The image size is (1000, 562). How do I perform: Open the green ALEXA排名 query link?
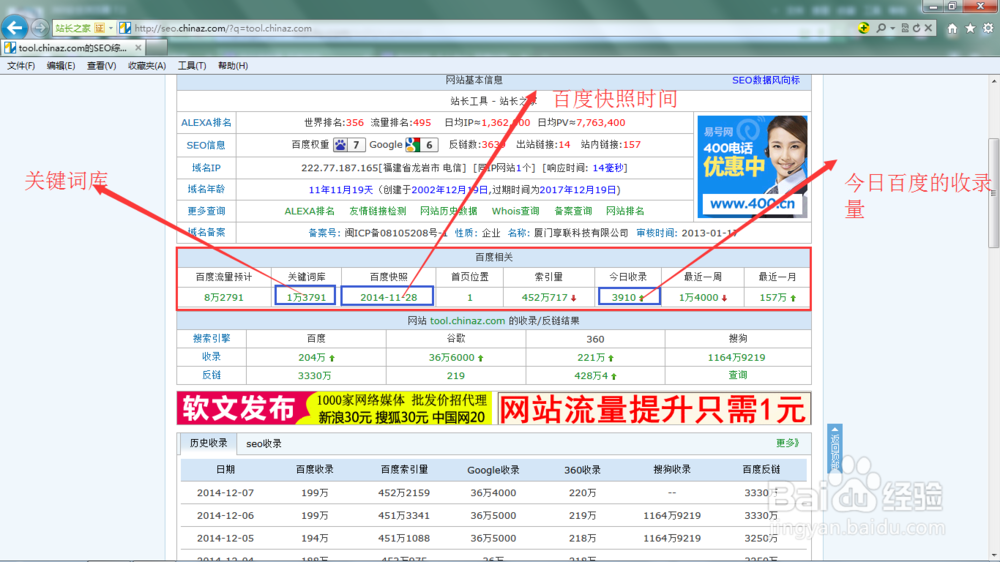[x=309, y=211]
